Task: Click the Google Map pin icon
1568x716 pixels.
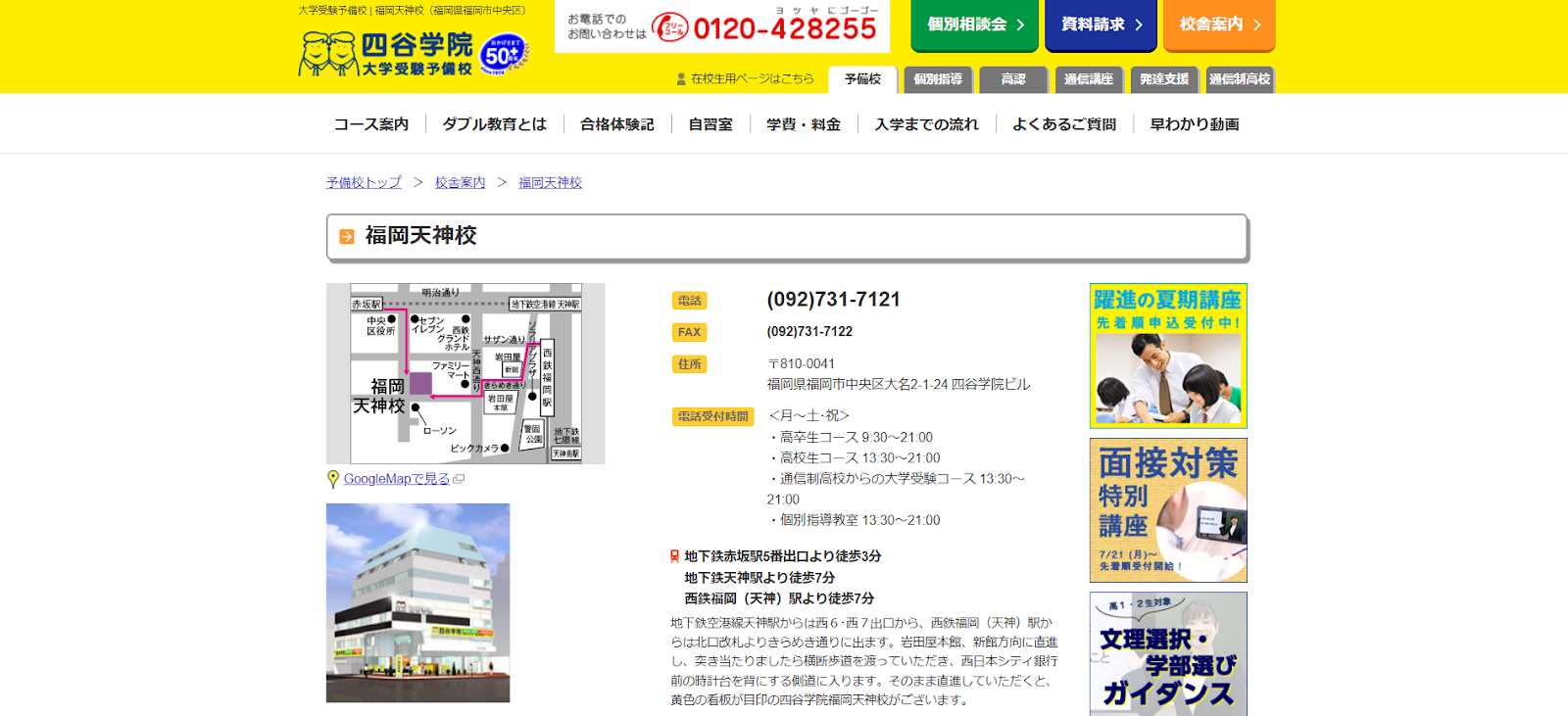Action: click(x=333, y=479)
